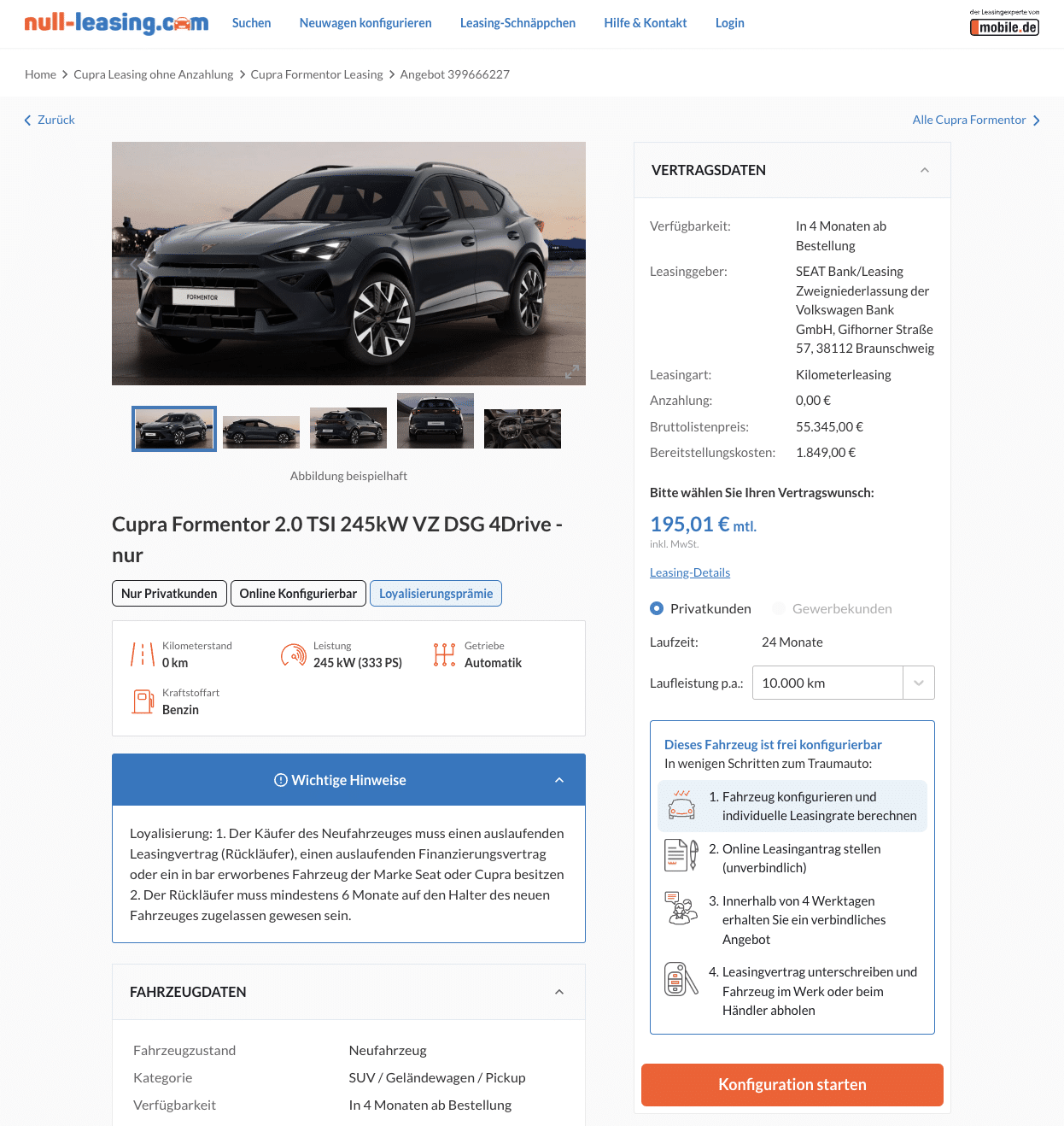Collapse the Fahrzeugdaten section

pyautogui.click(x=559, y=992)
